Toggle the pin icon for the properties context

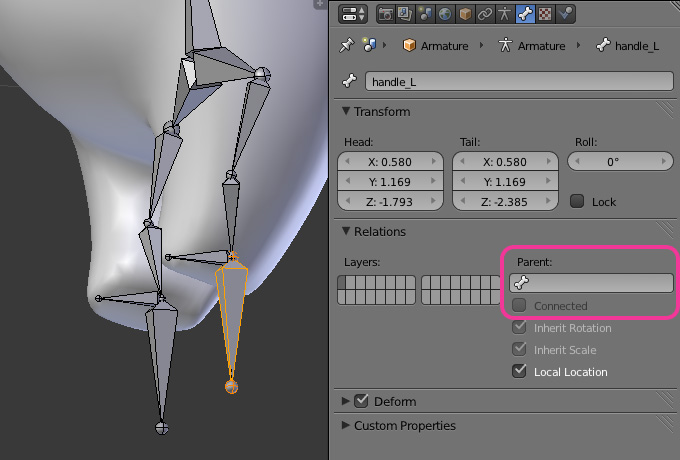[347, 45]
